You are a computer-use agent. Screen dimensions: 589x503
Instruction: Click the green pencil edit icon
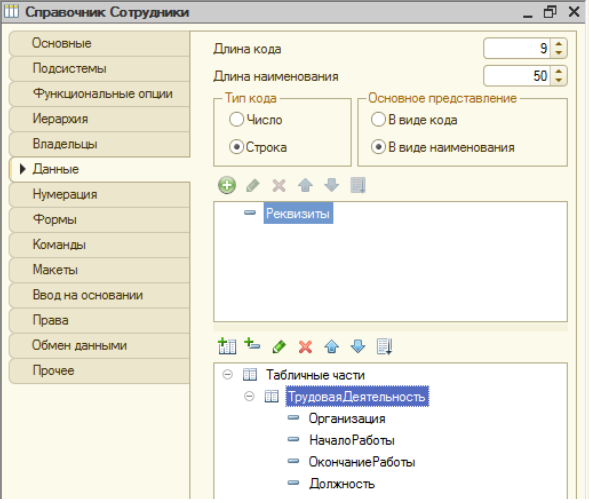point(279,346)
